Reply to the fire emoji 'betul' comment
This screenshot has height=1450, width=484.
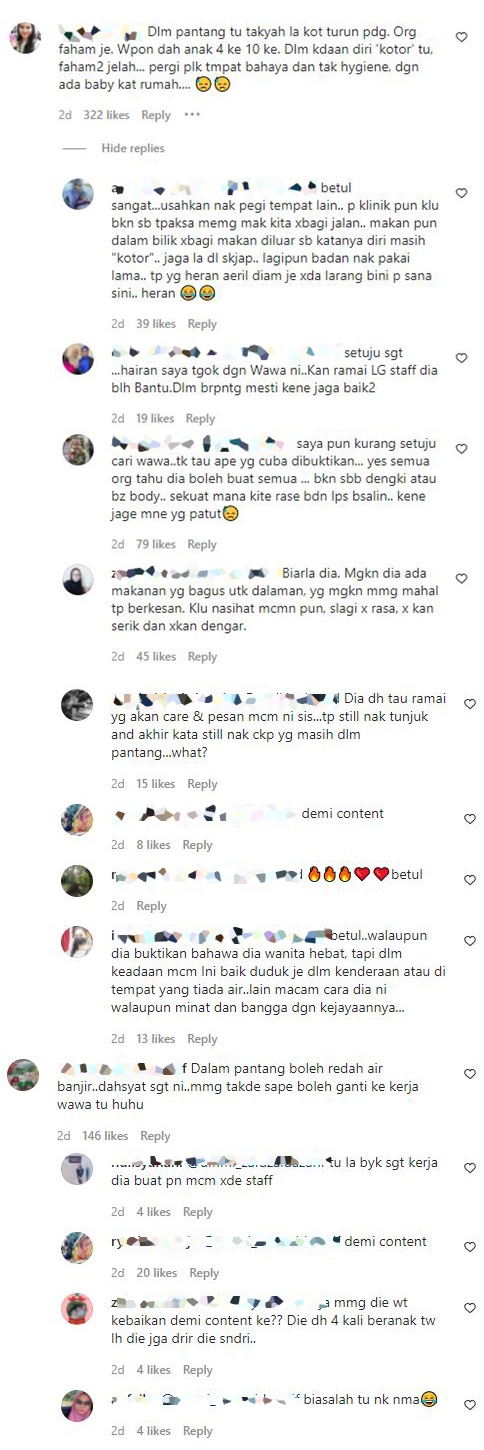151,906
